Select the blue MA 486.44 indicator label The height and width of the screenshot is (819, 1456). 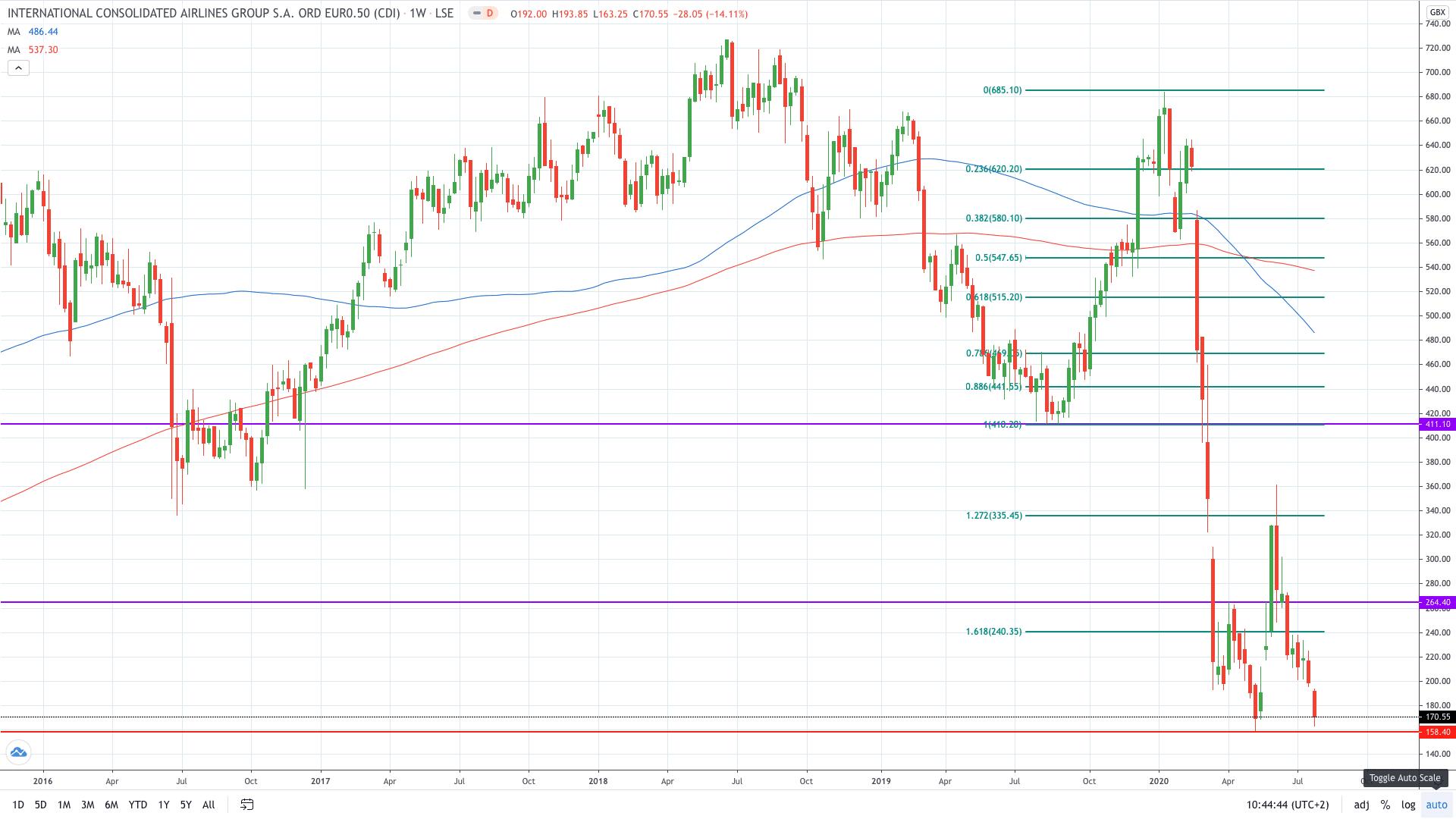33,32
